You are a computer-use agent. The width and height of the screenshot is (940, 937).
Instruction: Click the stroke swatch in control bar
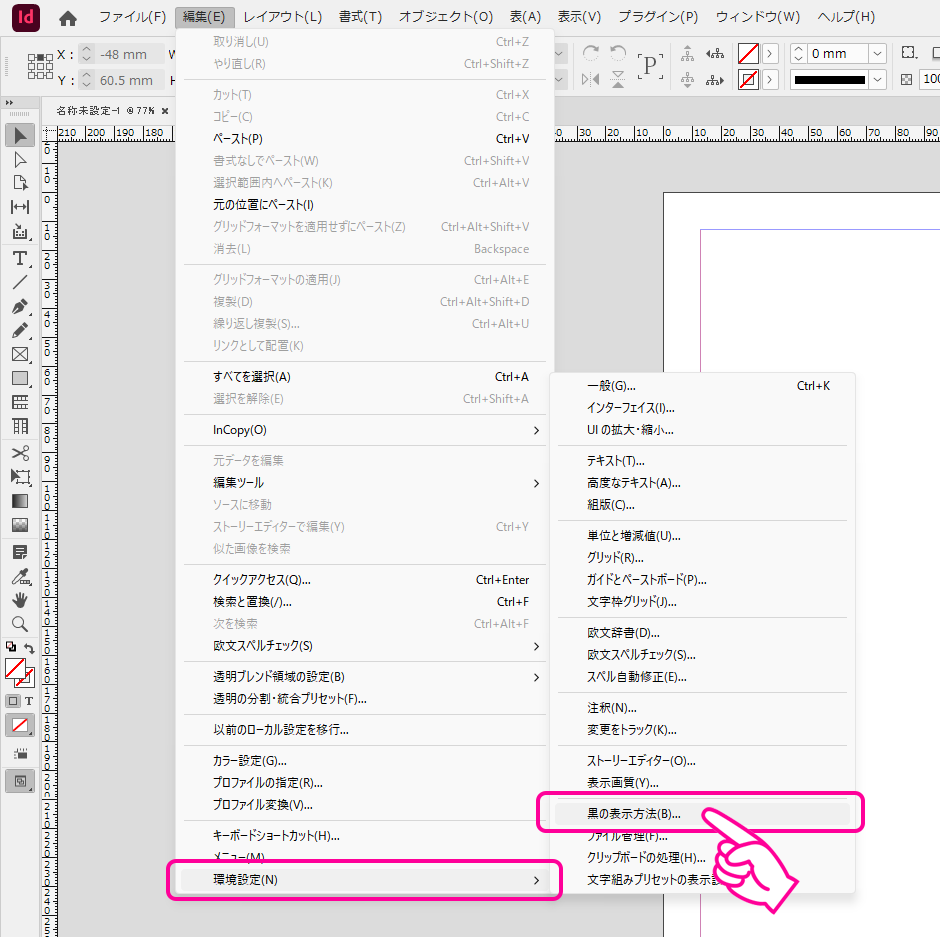748,79
